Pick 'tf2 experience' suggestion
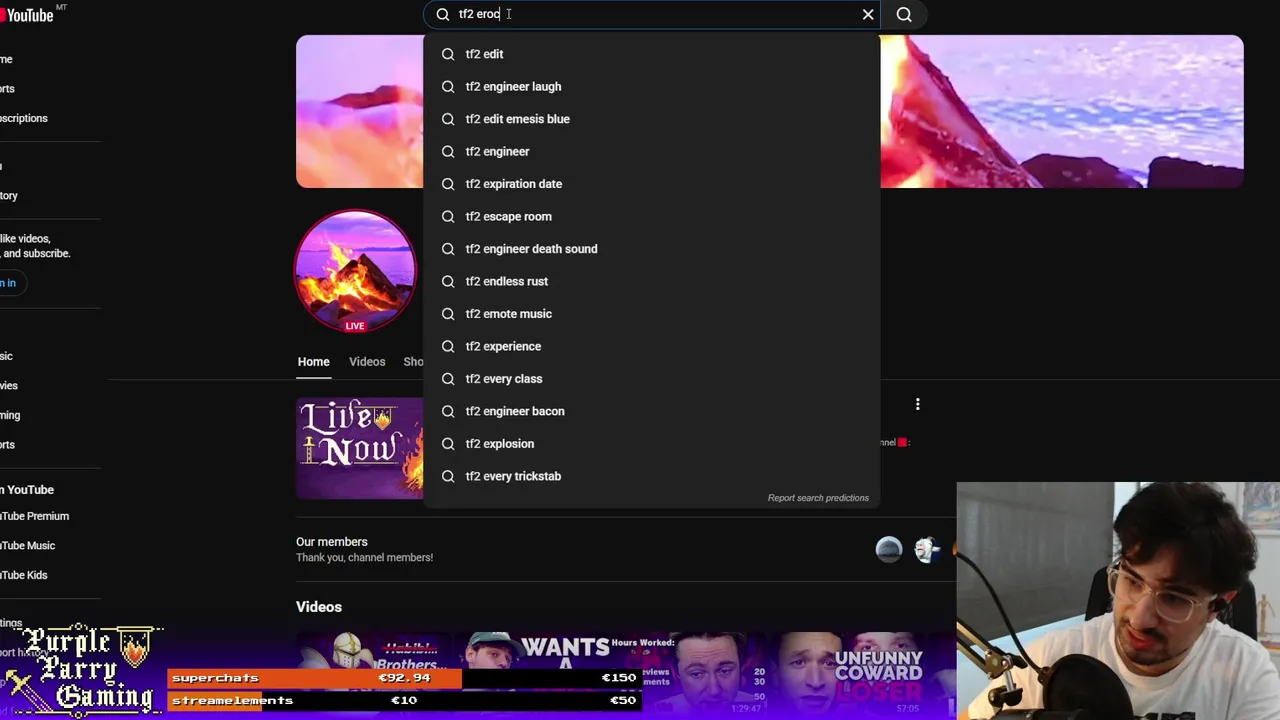 click(652, 346)
